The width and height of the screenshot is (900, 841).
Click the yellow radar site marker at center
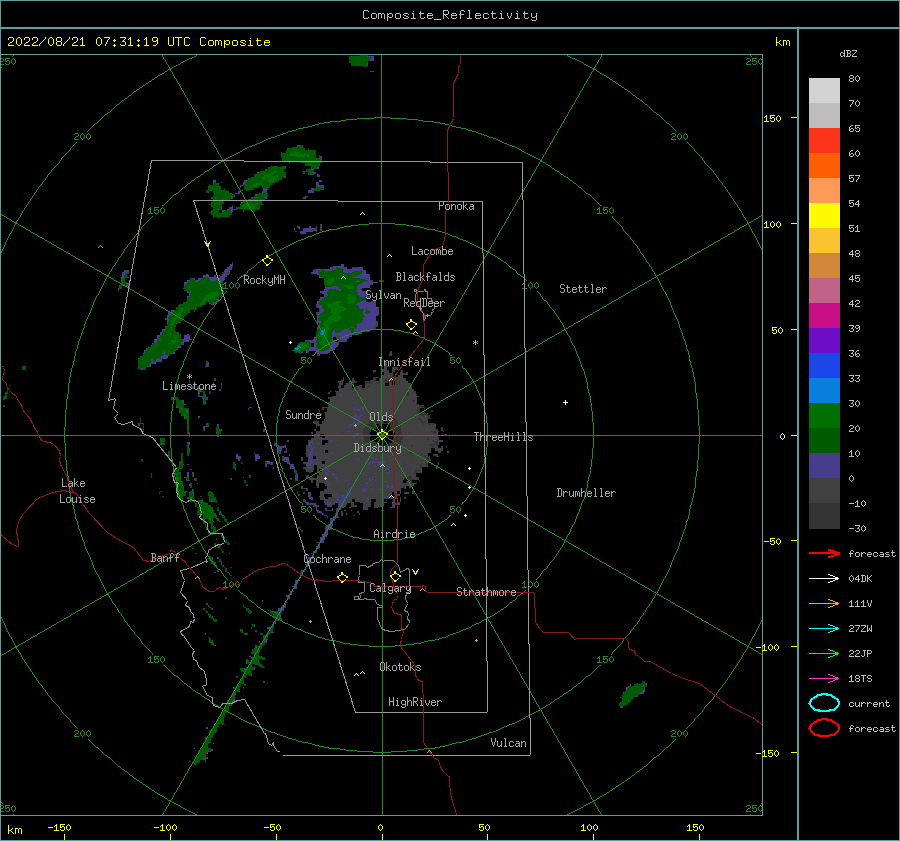pyautogui.click(x=382, y=435)
